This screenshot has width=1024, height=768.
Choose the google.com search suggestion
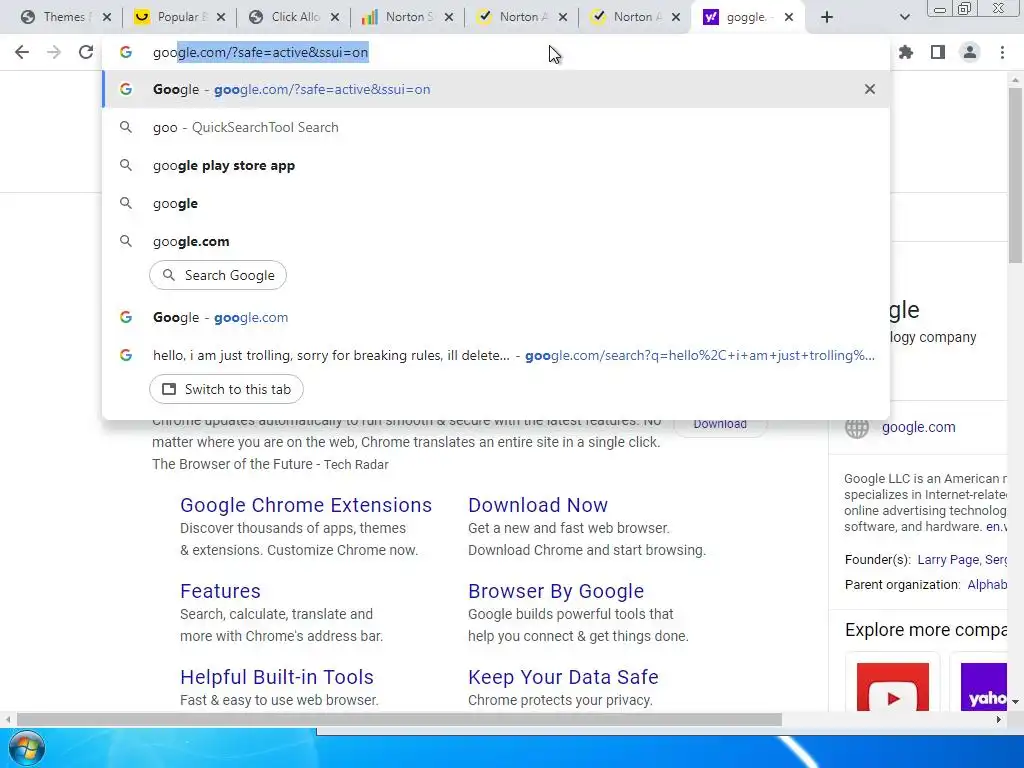(496, 241)
